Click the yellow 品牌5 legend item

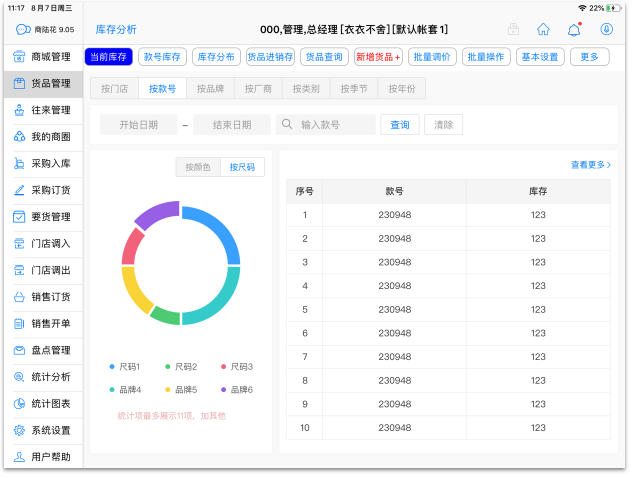(x=181, y=390)
